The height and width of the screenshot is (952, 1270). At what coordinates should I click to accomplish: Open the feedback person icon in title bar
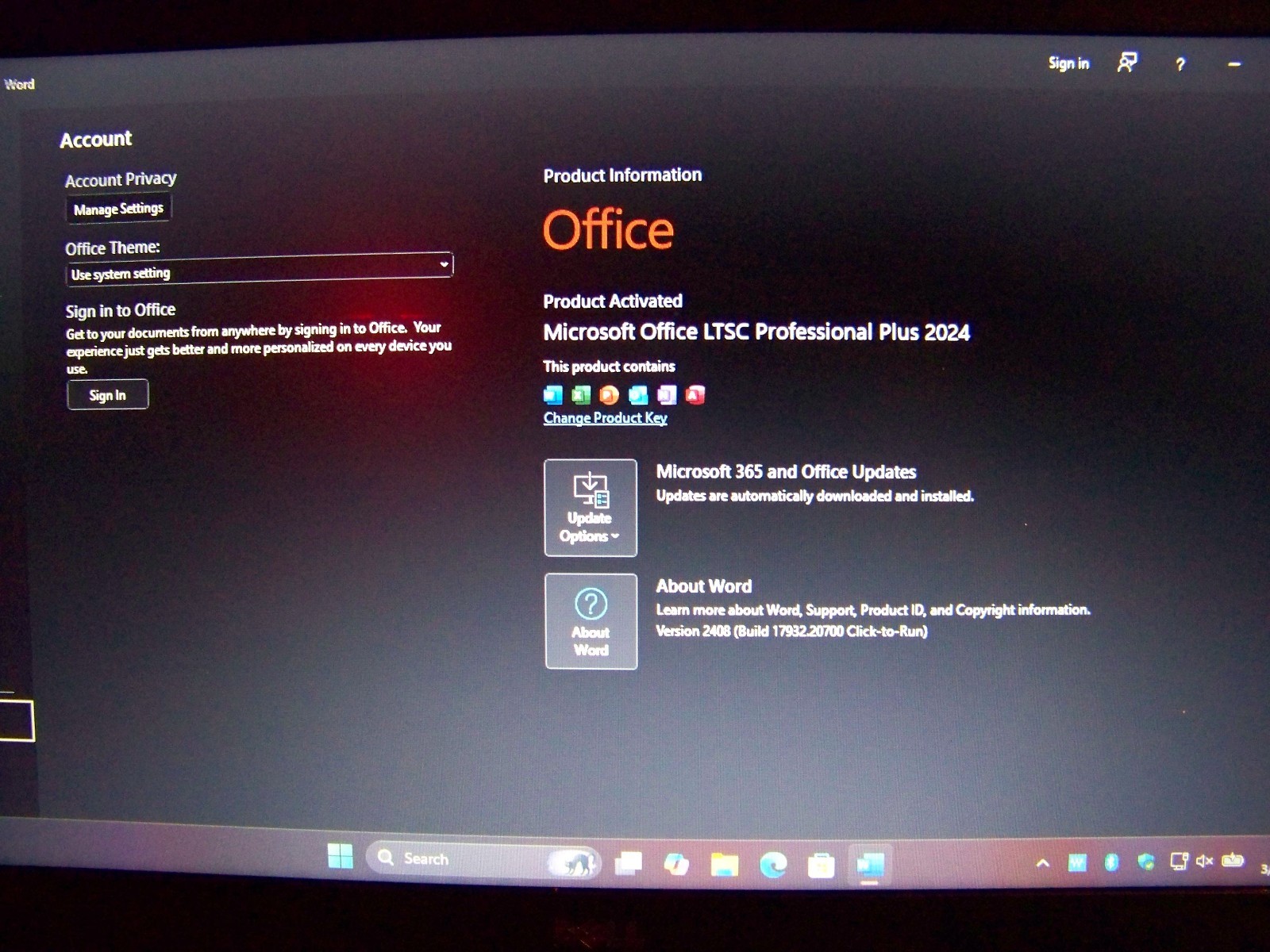click(1127, 63)
